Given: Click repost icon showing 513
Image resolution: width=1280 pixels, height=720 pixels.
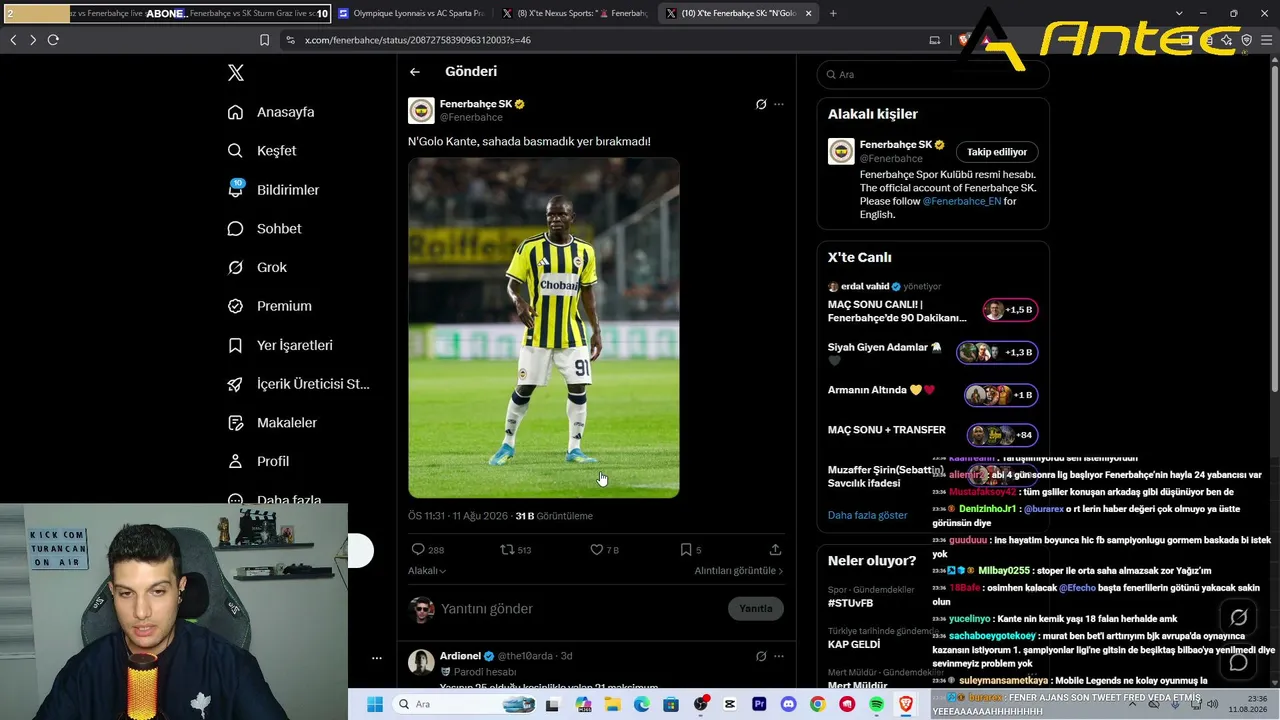Looking at the screenshot, I should pyautogui.click(x=507, y=549).
